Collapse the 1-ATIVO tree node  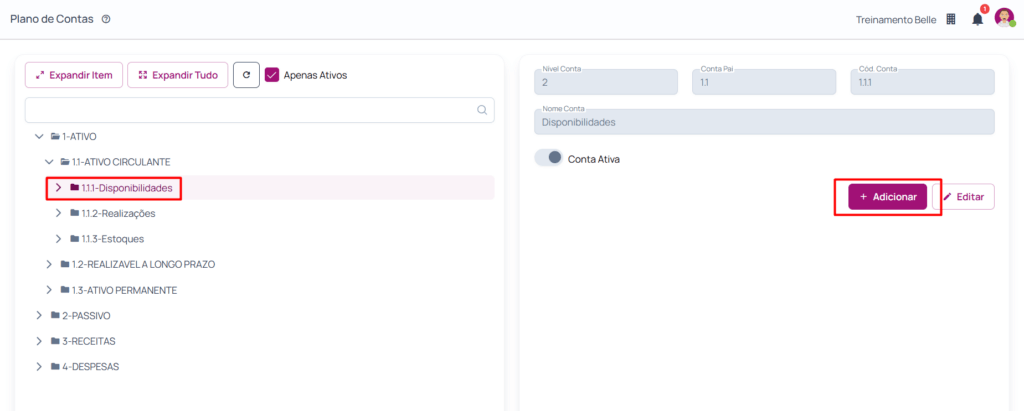coord(39,136)
